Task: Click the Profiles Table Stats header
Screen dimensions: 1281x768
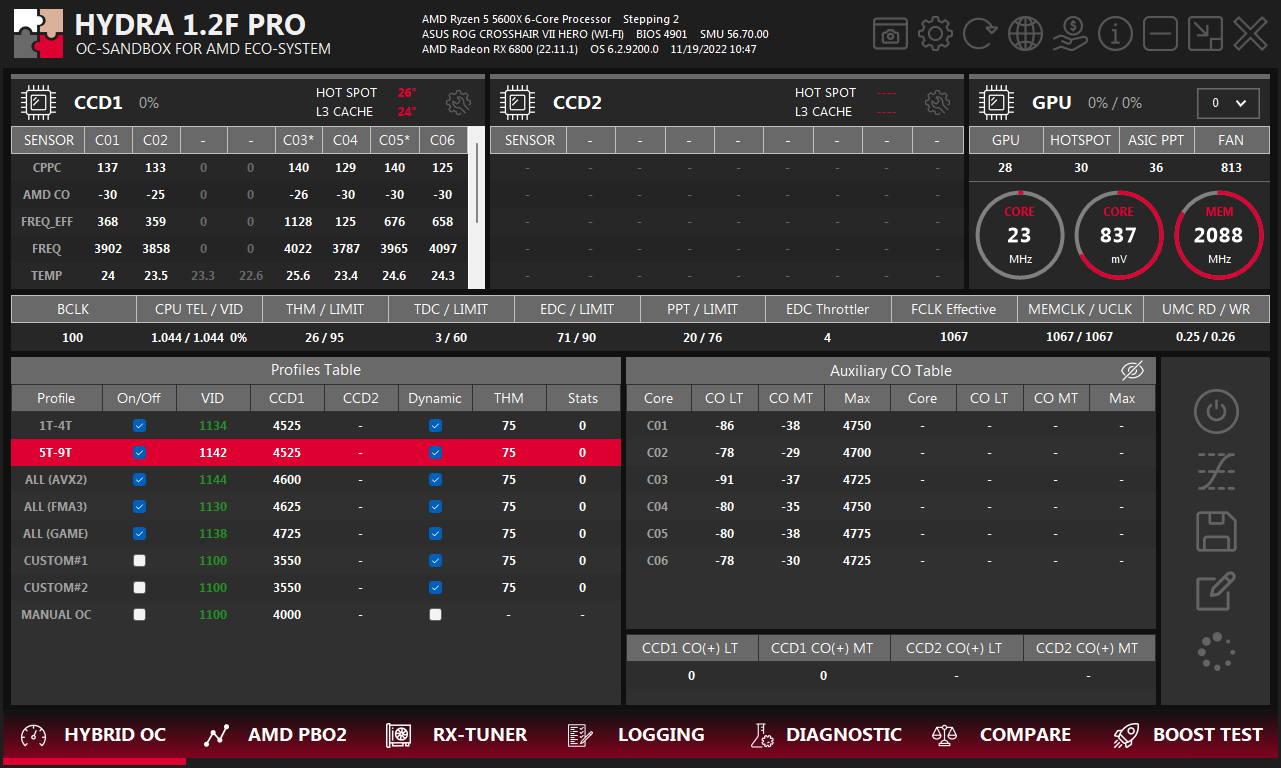Action: (583, 398)
